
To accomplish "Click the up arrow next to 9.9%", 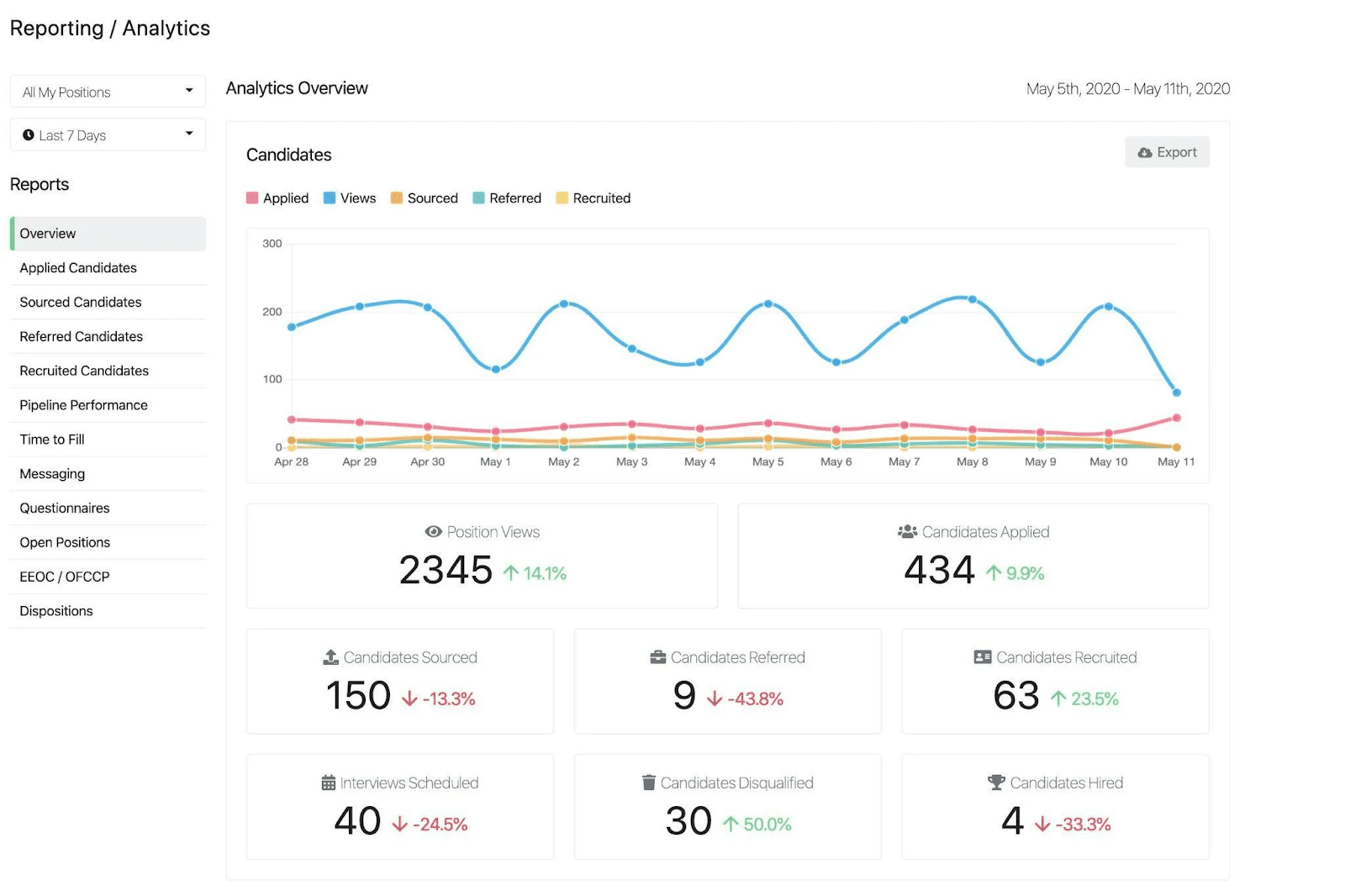I will point(994,573).
